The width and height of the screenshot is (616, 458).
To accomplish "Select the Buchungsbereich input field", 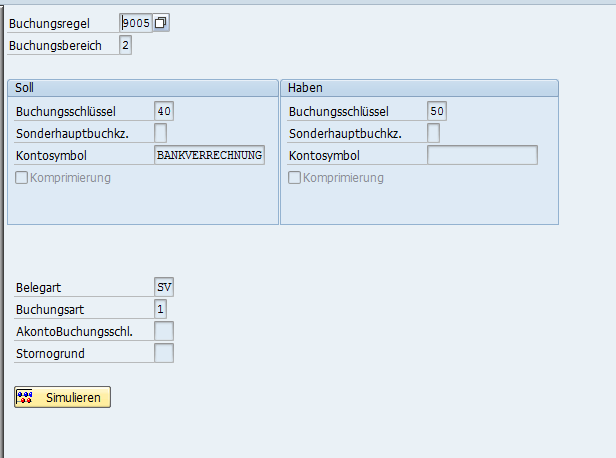I will (x=125, y=45).
